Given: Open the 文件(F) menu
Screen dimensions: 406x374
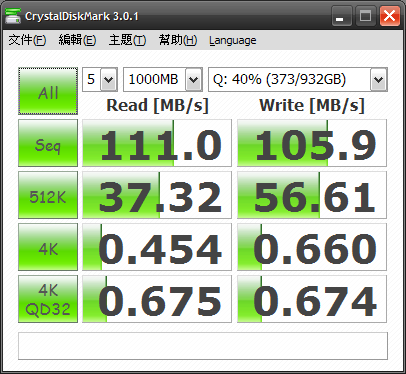Looking at the screenshot, I should pos(27,40).
